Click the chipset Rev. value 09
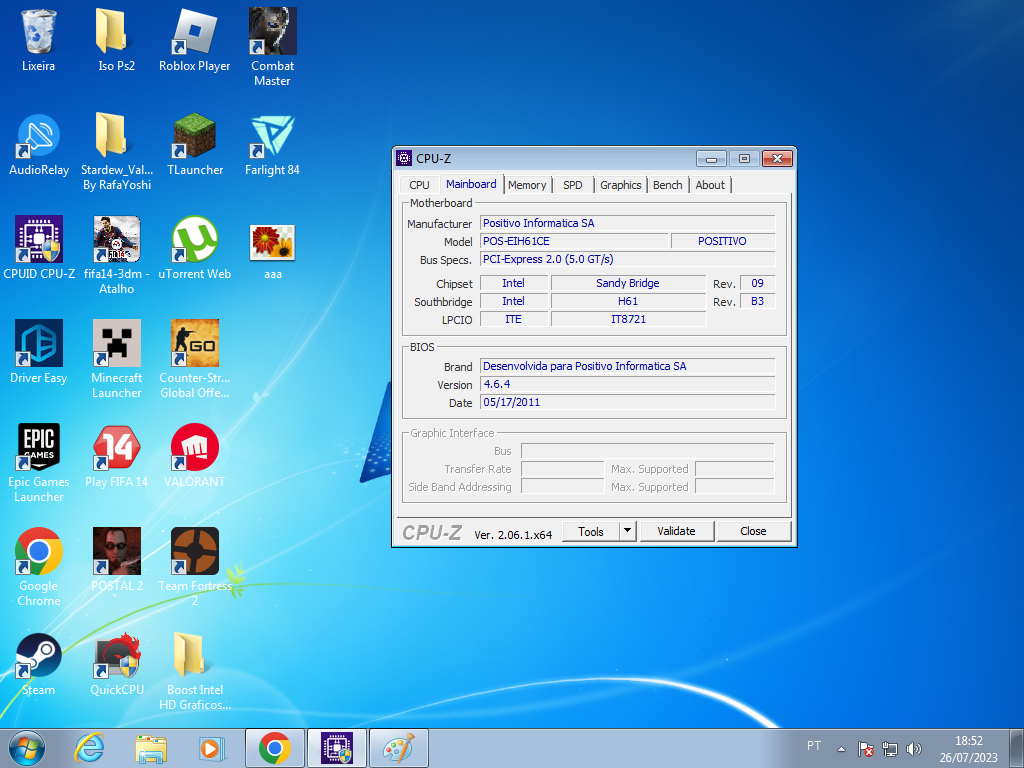Viewport: 1024px width, 768px height. point(758,283)
